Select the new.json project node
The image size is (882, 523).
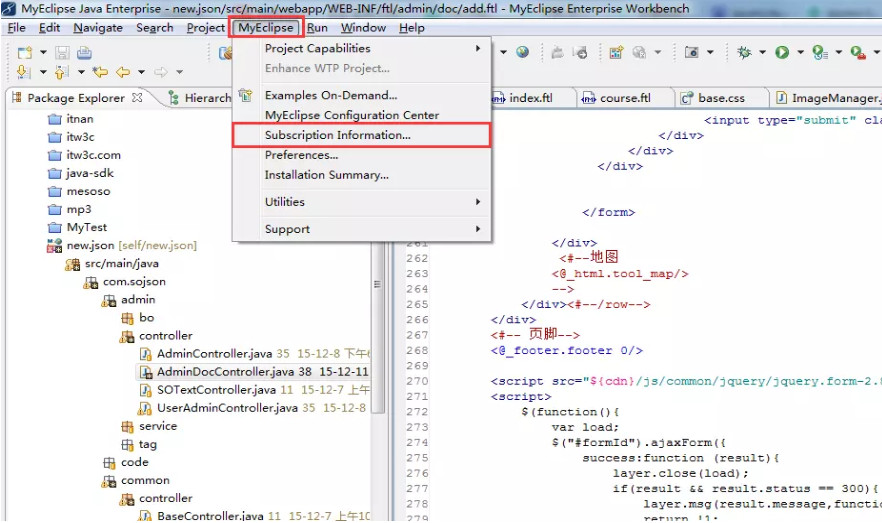pos(122,245)
